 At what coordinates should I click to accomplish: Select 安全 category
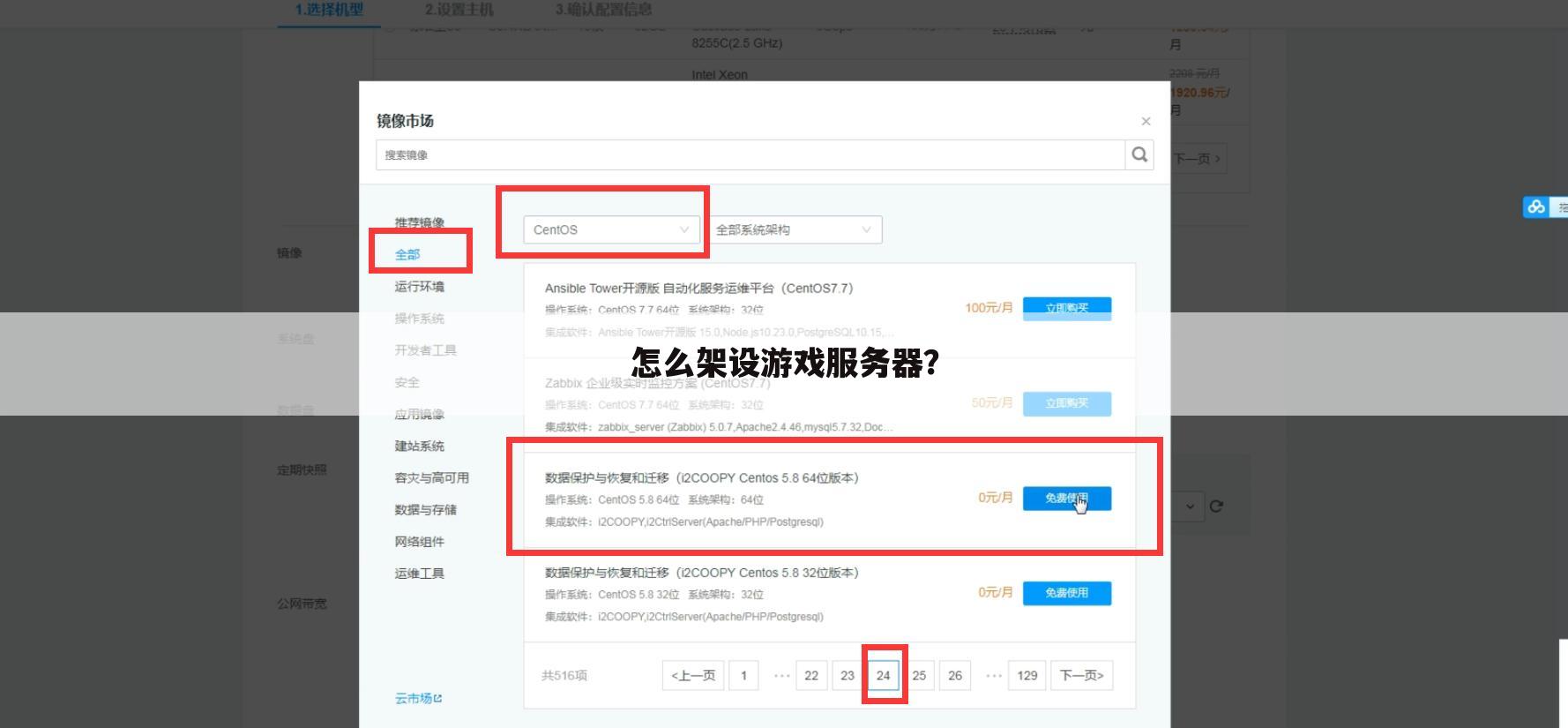click(x=407, y=382)
